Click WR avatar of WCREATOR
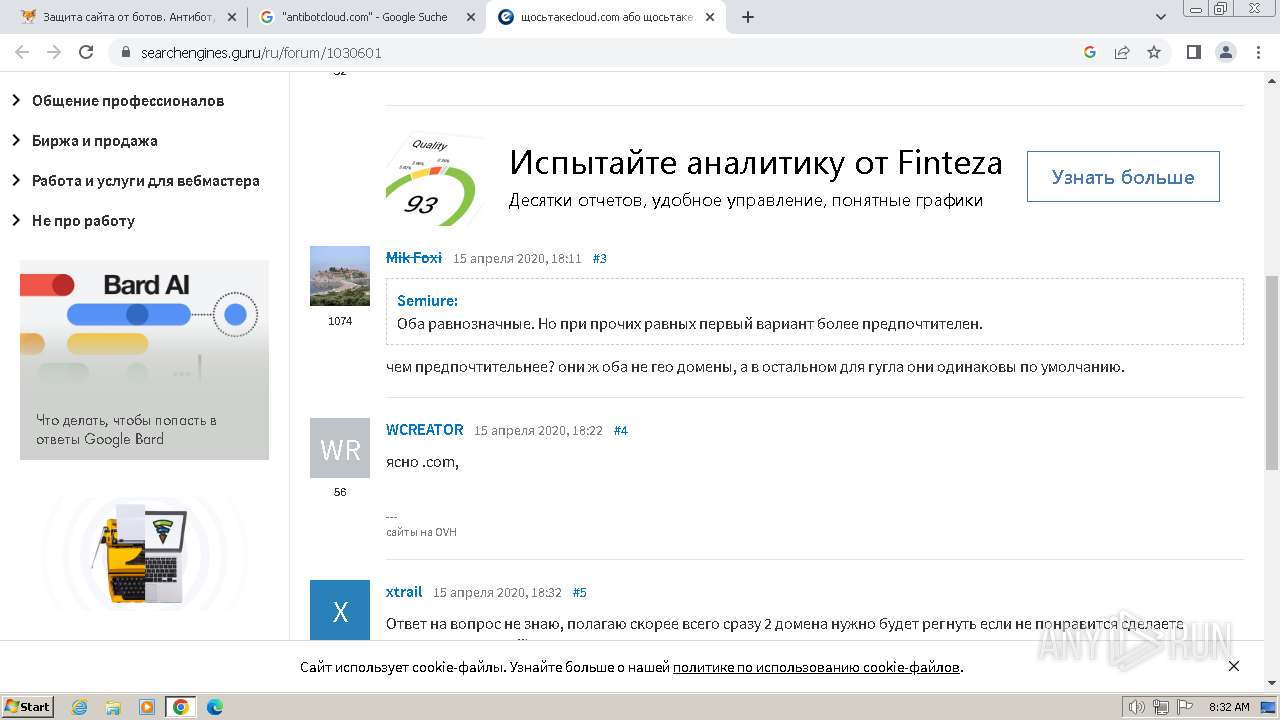This screenshot has height=720, width=1280. tap(340, 448)
